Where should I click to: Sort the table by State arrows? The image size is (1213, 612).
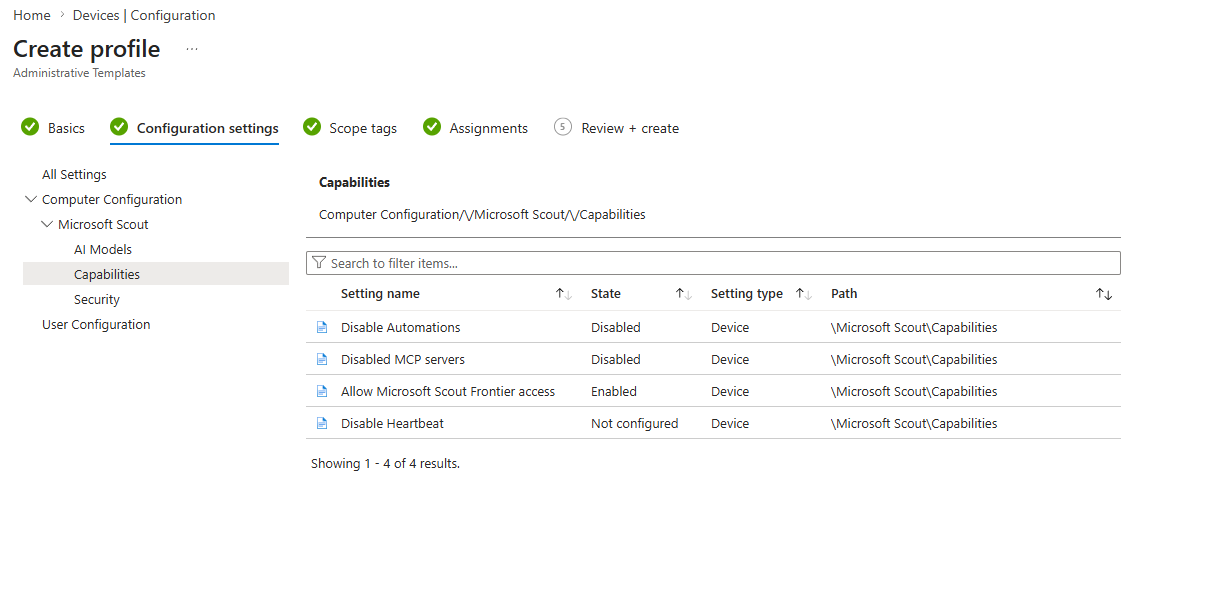pyautogui.click(x=684, y=294)
